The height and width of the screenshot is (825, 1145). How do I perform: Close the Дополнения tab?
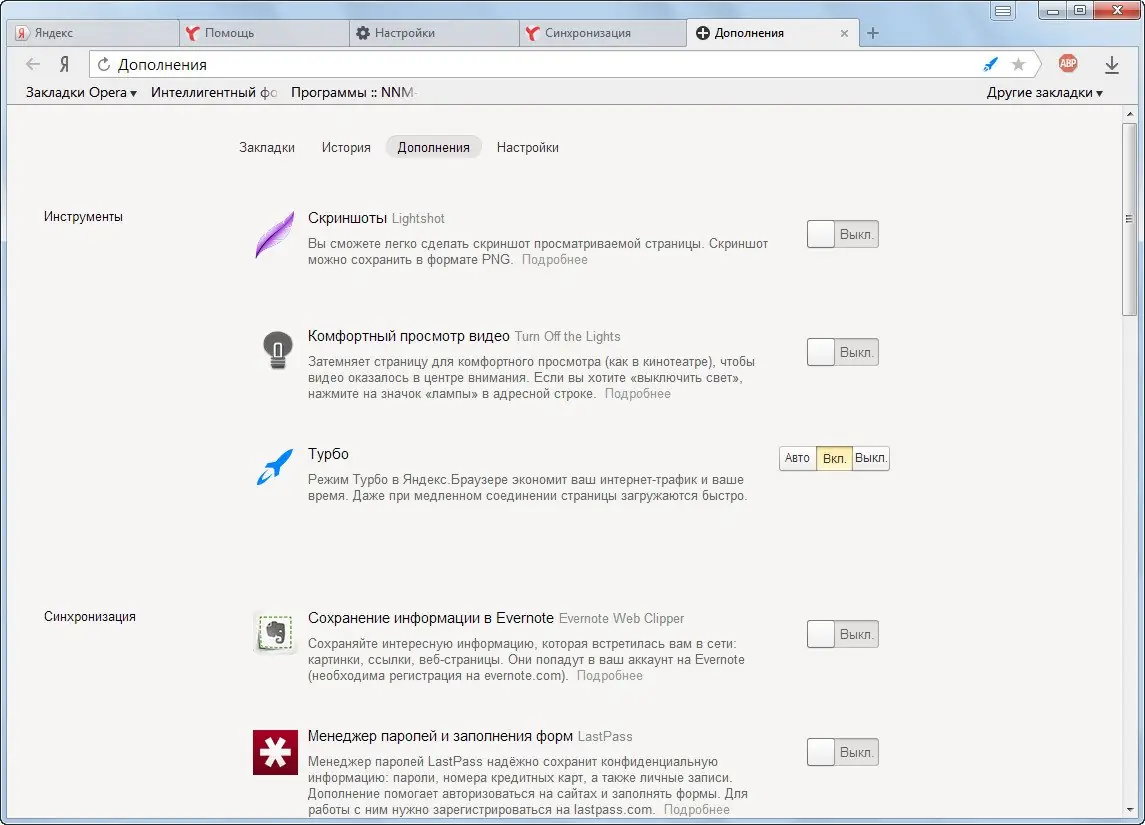[x=844, y=34]
